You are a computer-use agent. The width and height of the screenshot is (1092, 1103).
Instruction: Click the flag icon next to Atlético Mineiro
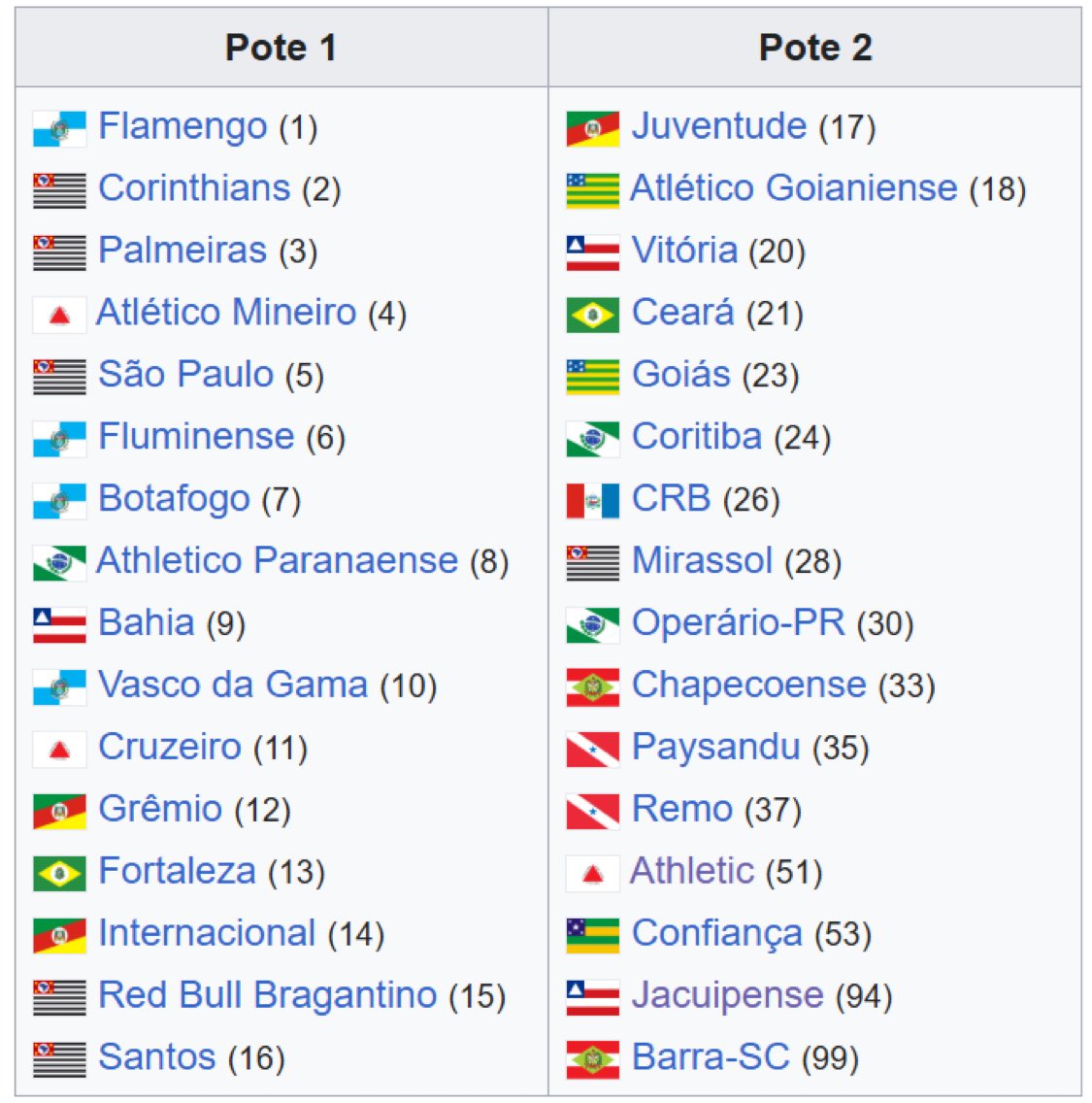59,315
